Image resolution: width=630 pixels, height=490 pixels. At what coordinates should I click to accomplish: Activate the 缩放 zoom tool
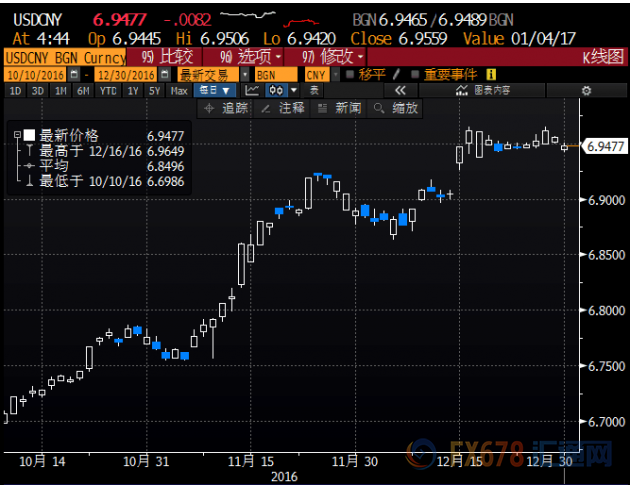click(395, 108)
